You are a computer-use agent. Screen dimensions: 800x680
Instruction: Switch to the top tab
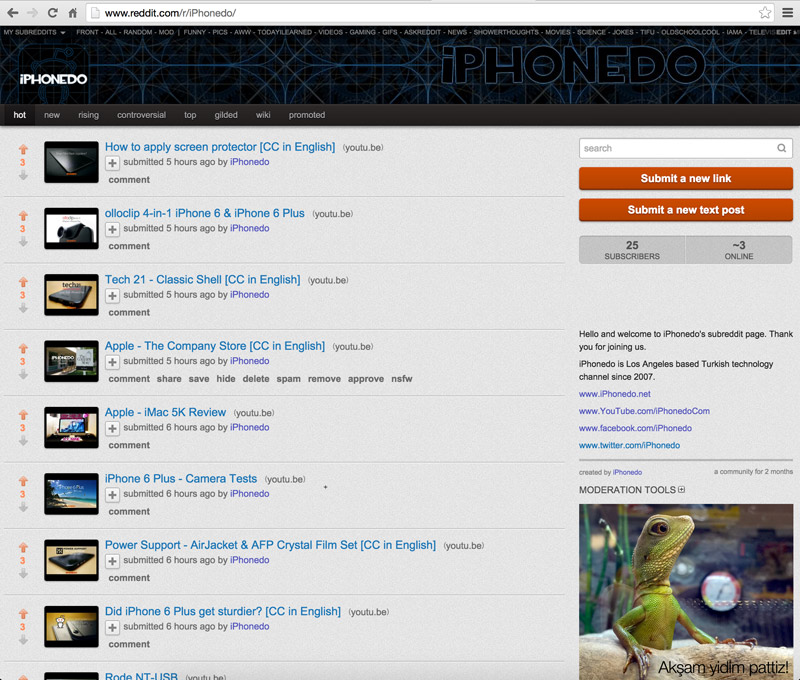190,115
